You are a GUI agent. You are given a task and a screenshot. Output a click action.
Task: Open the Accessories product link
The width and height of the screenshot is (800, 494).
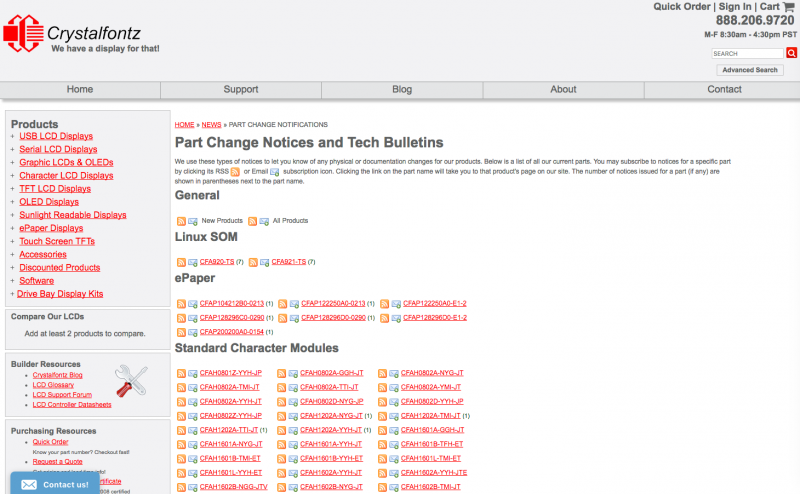pyautogui.click(x=43, y=254)
